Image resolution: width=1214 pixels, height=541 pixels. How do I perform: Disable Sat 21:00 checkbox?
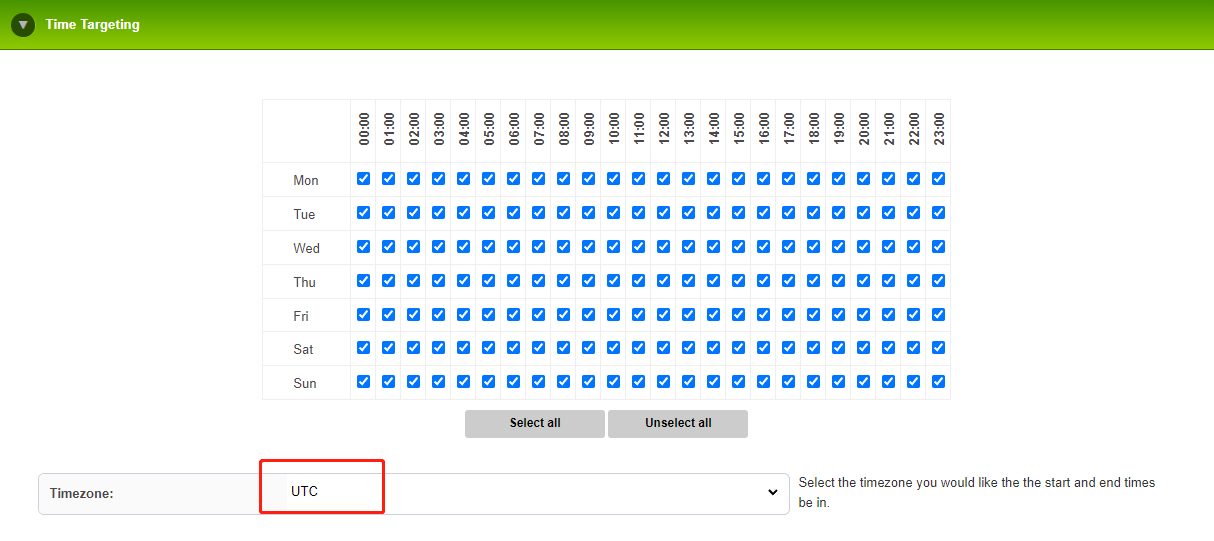click(x=888, y=348)
